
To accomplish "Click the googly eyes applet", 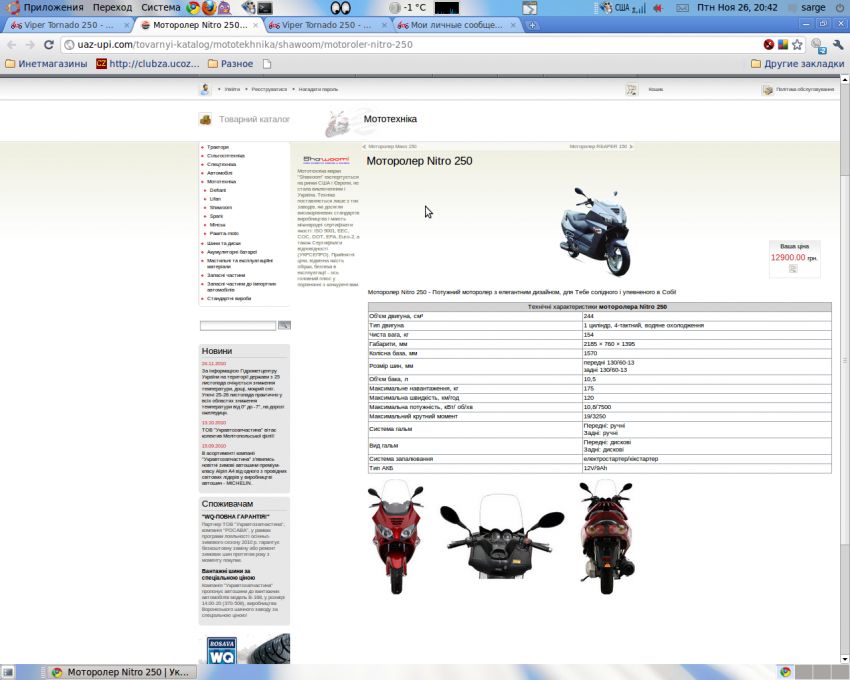I will tap(340, 8).
